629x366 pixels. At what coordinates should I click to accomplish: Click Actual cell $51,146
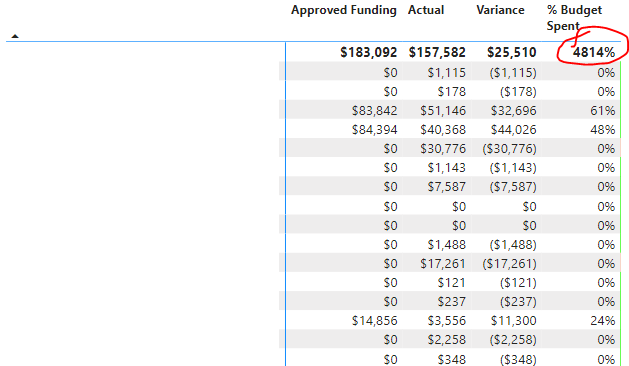[443, 110]
